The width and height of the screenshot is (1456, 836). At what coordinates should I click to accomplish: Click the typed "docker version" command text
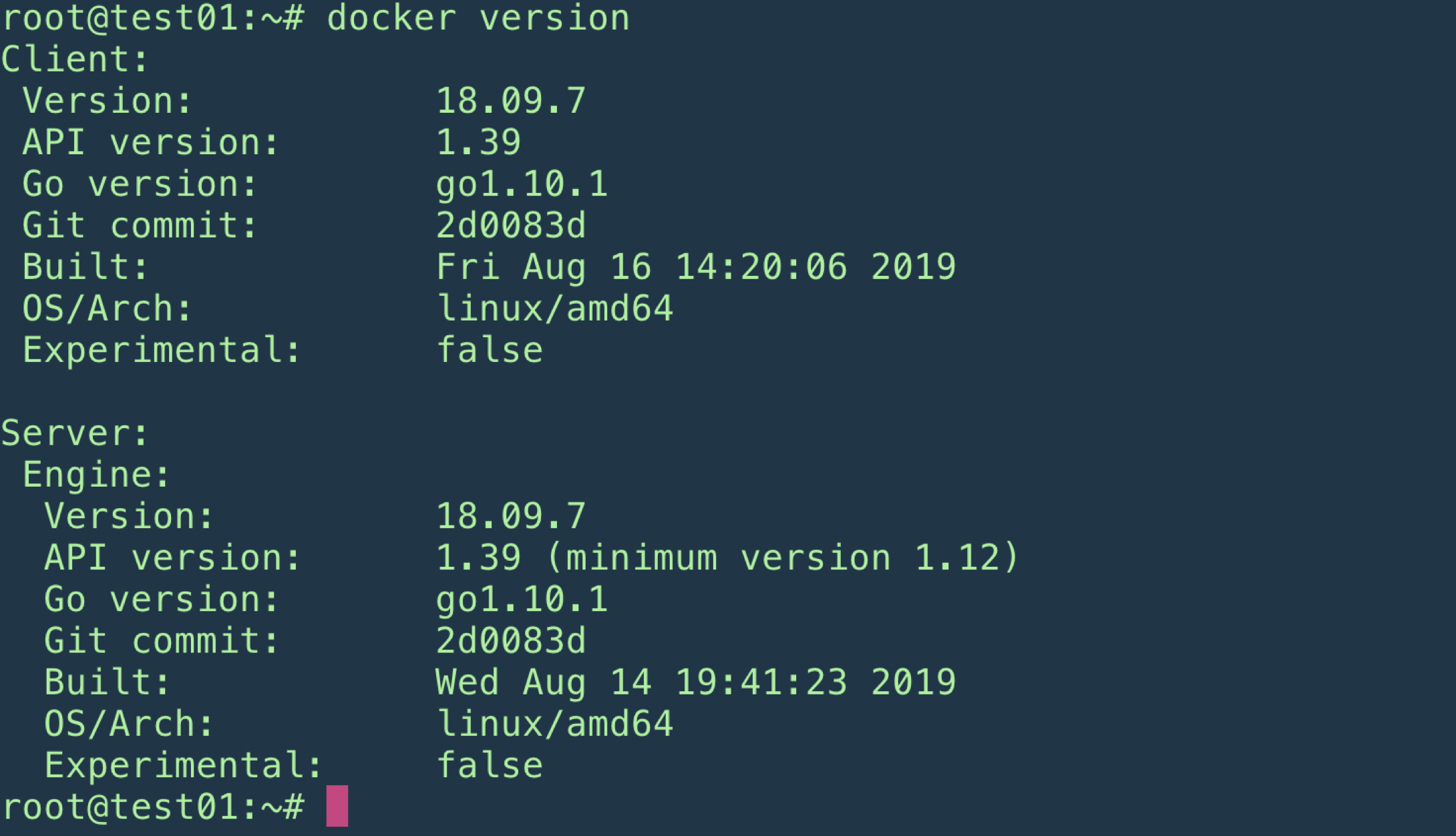(478, 18)
